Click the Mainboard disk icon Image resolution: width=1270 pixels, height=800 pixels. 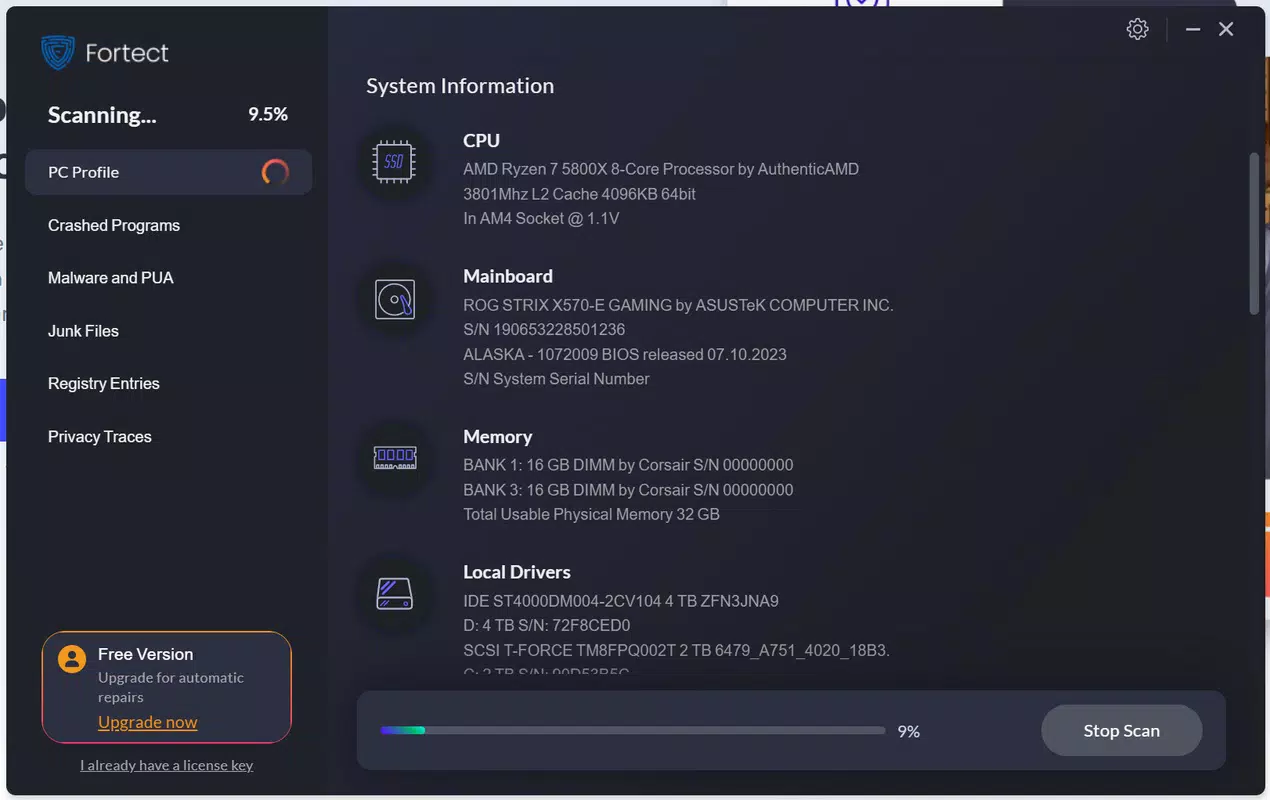click(x=395, y=299)
